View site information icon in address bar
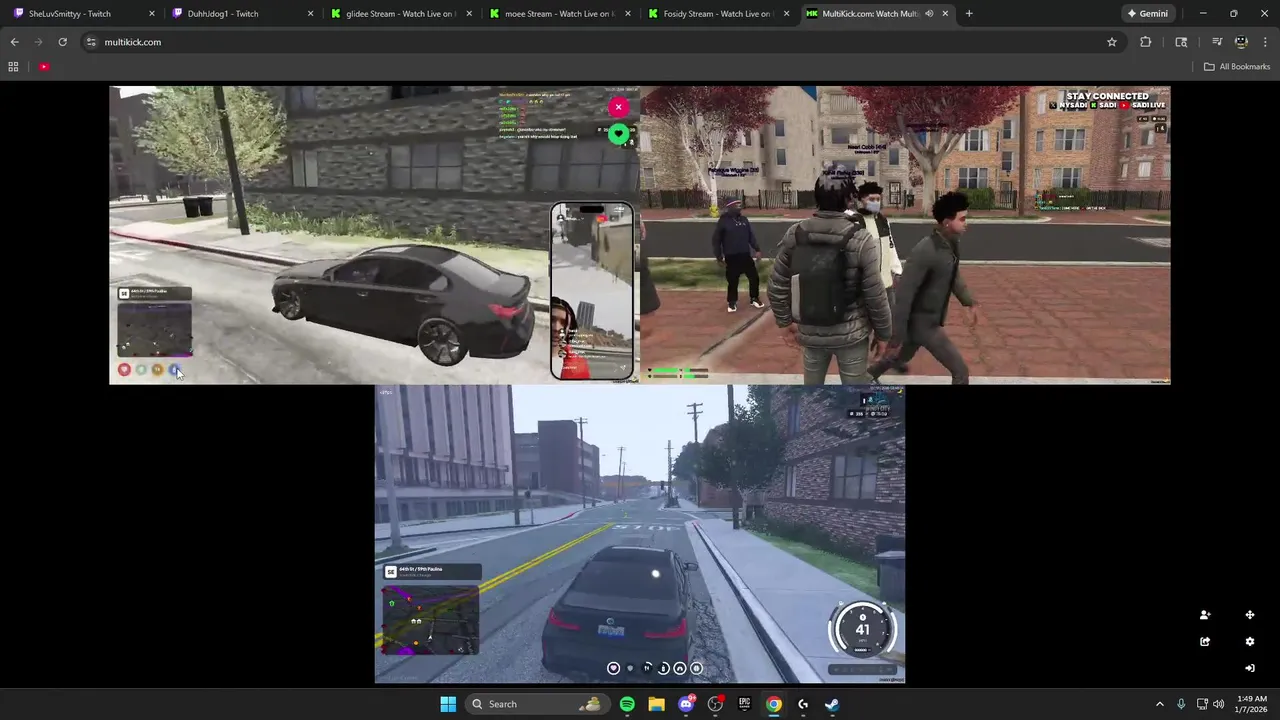1280x720 pixels. (91, 42)
